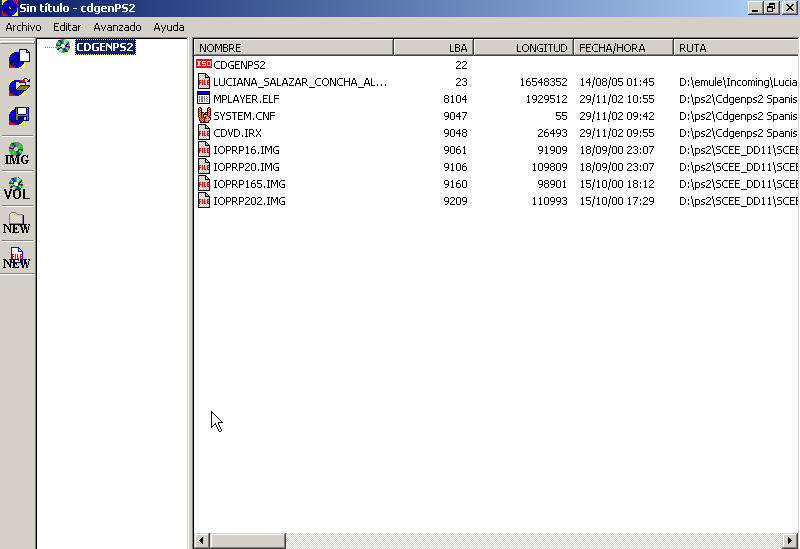Select the CDGENPS2 entry in file list

tap(239, 65)
